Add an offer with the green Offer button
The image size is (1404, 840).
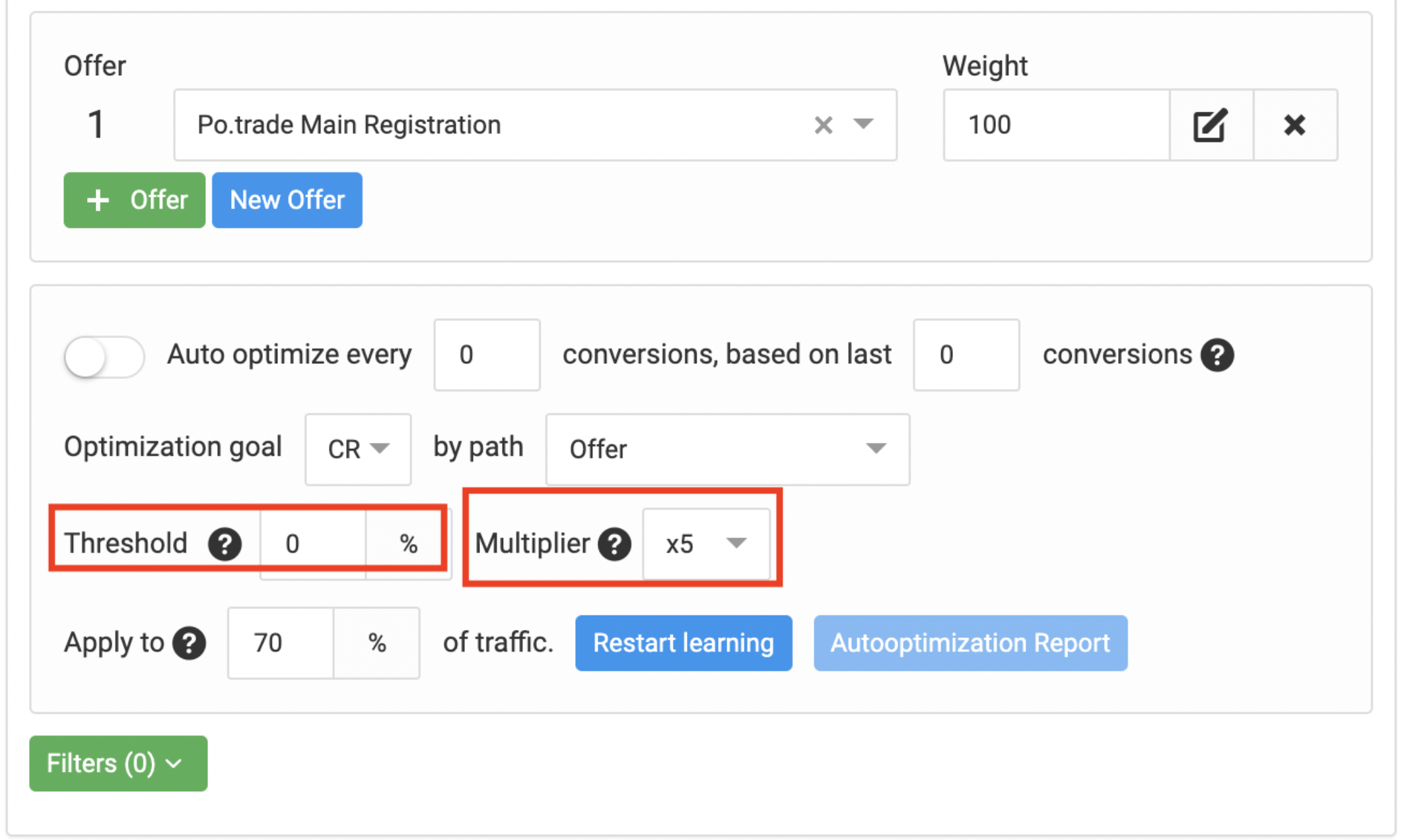pyautogui.click(x=134, y=200)
